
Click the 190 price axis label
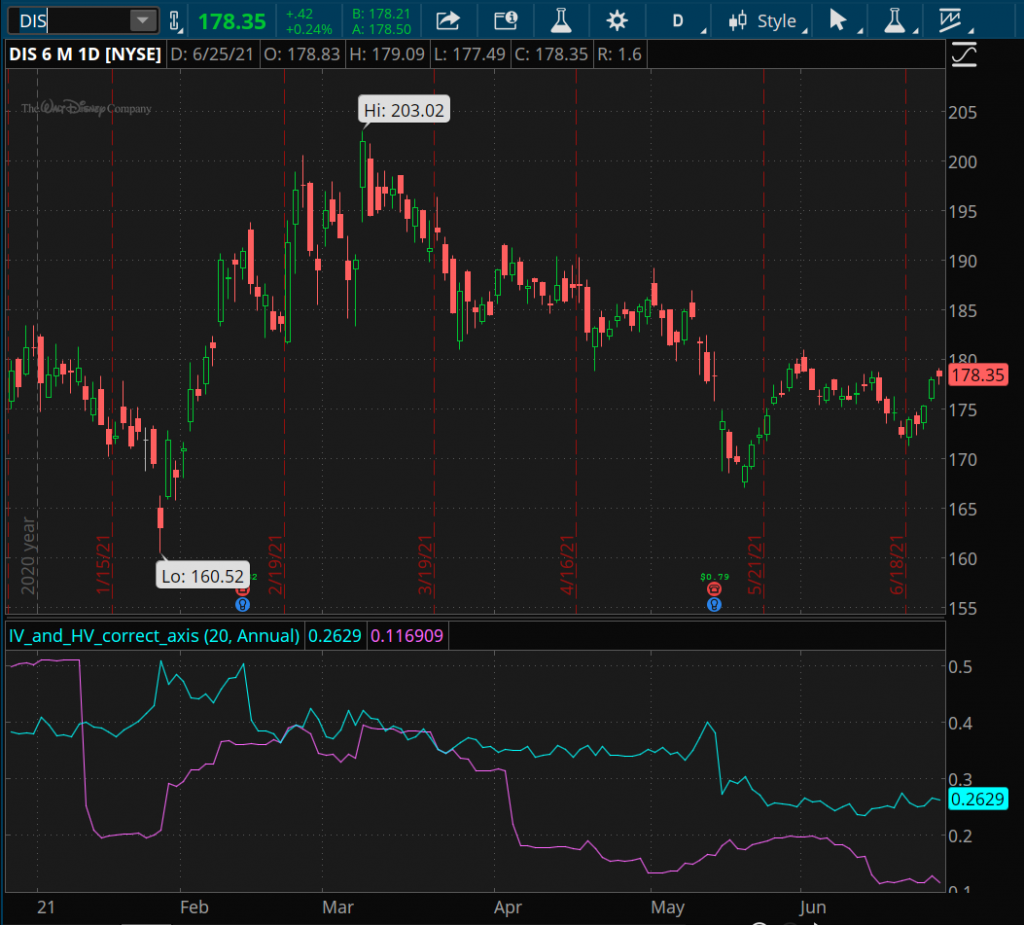point(963,261)
